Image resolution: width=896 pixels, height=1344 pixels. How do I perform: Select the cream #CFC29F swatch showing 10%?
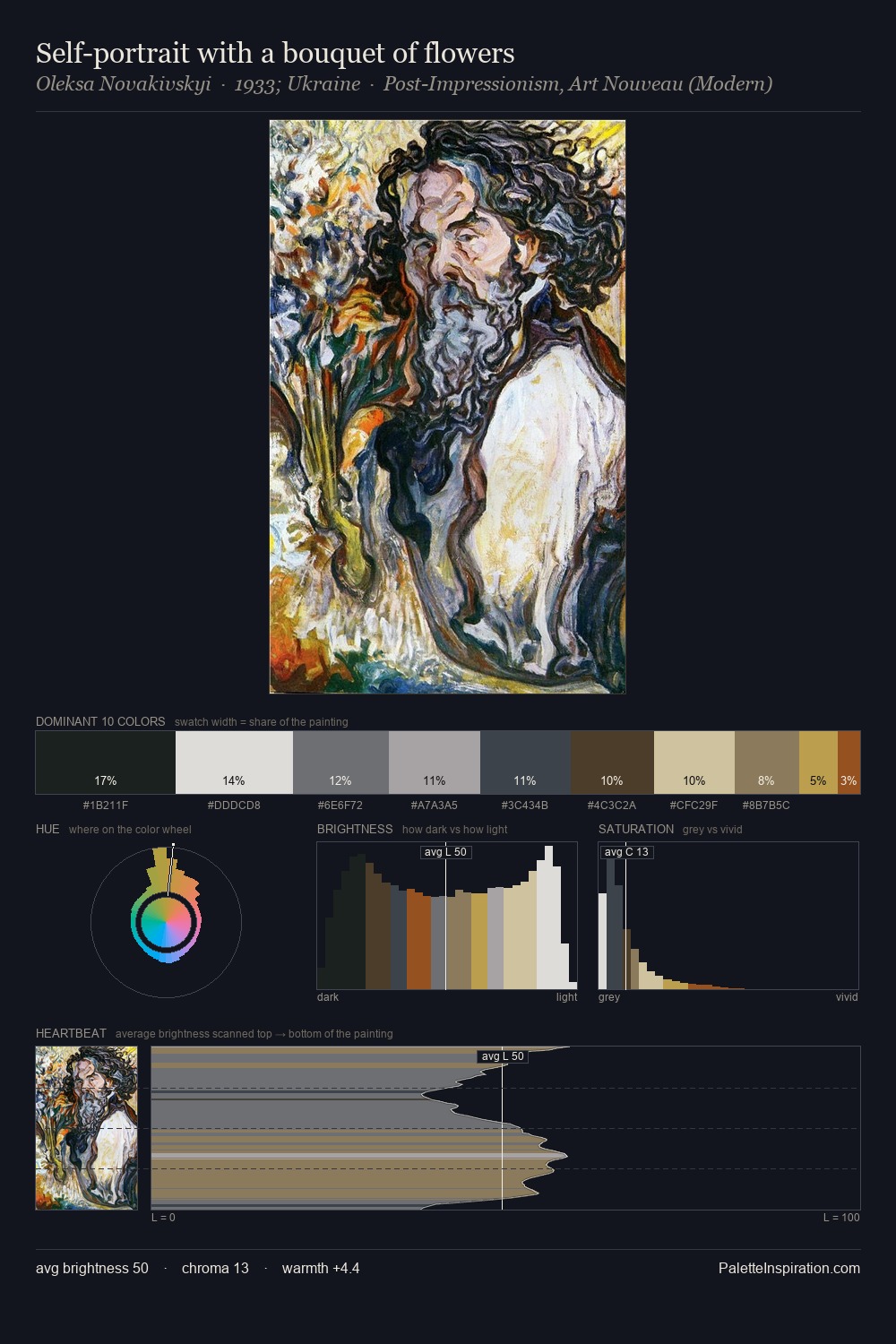coord(694,762)
